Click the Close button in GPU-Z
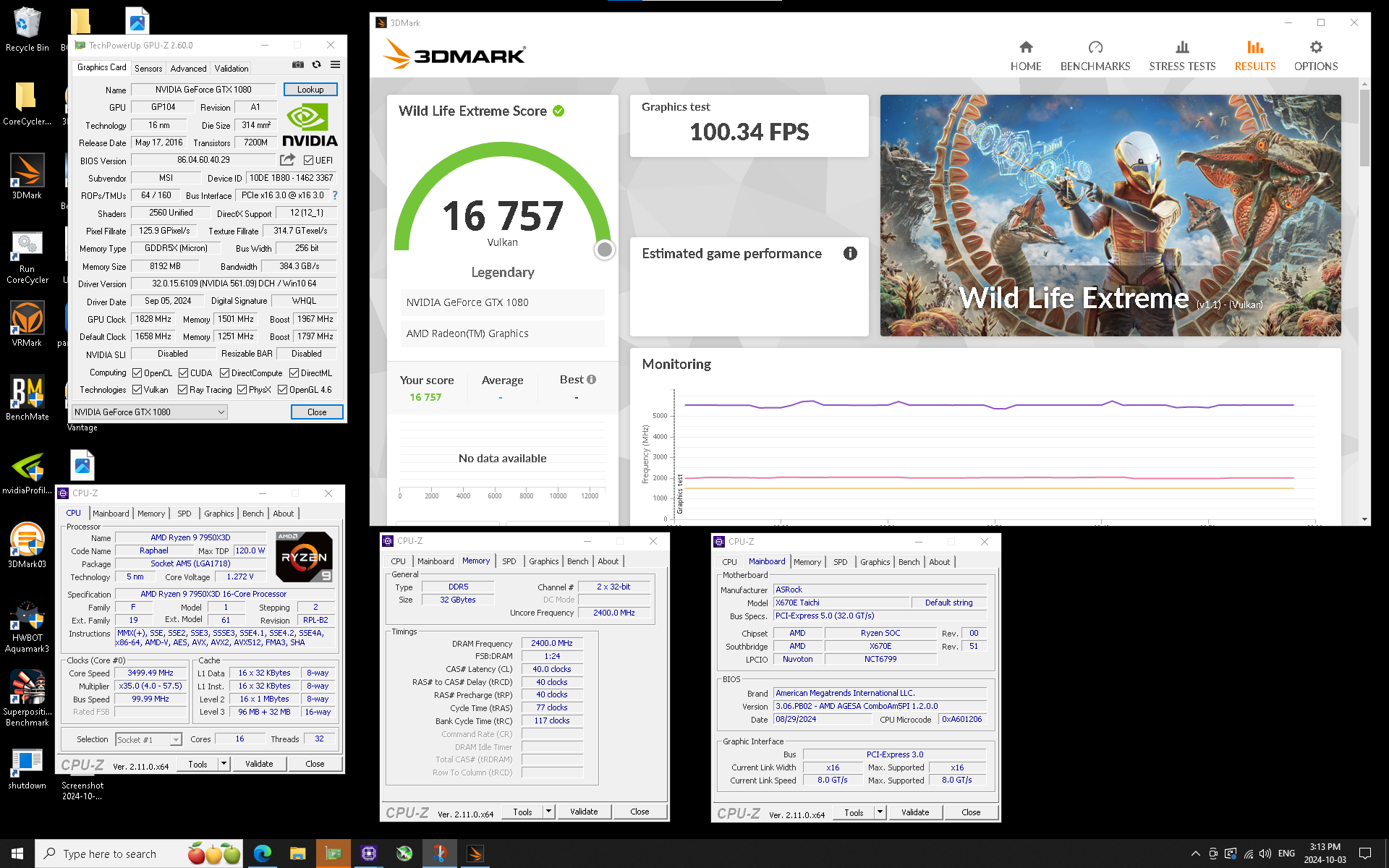 [x=317, y=412]
